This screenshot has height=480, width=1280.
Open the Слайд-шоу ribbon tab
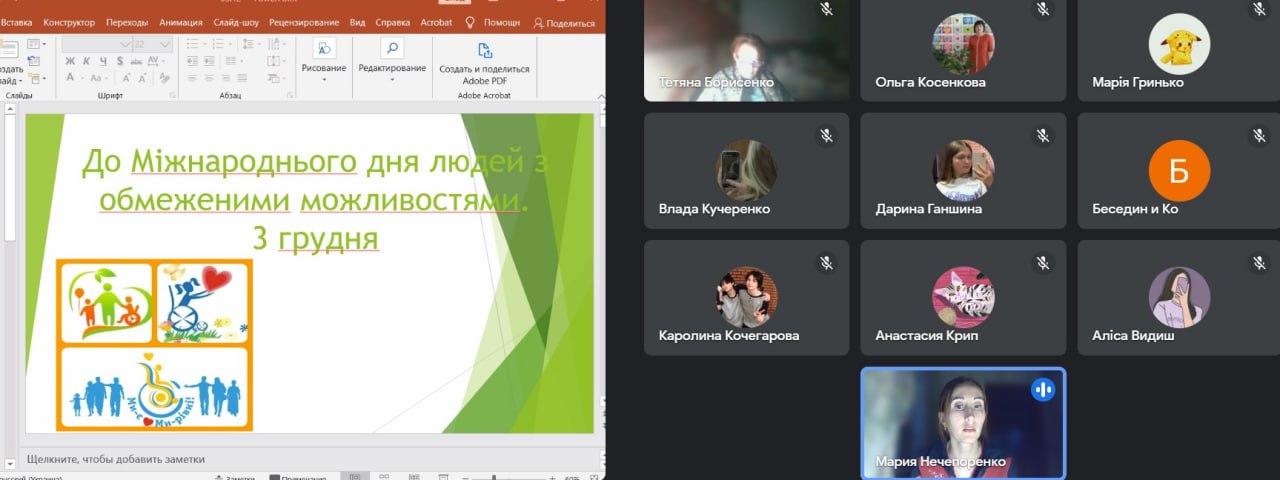[235, 22]
